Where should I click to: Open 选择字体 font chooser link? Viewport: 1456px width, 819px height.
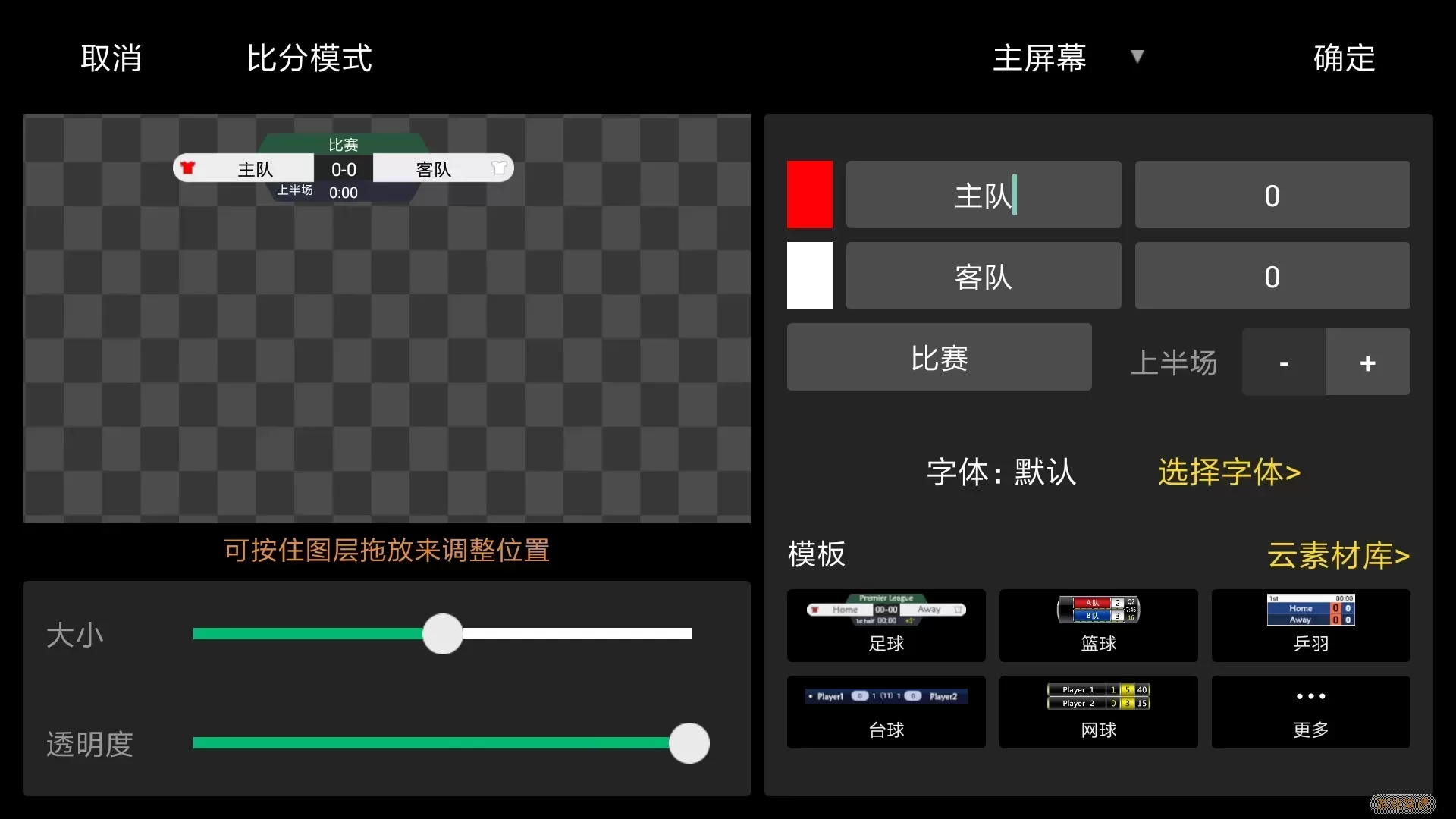tap(1229, 472)
